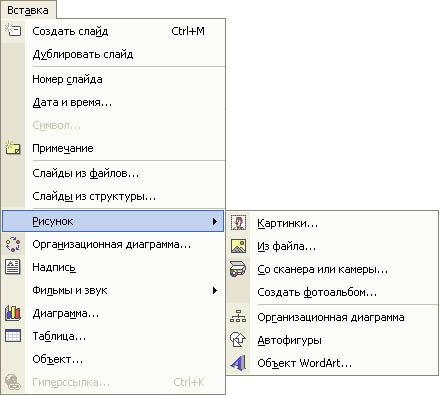440x395 pixels.
Task: Choose Таблица… menu entry
Action: [113, 336]
